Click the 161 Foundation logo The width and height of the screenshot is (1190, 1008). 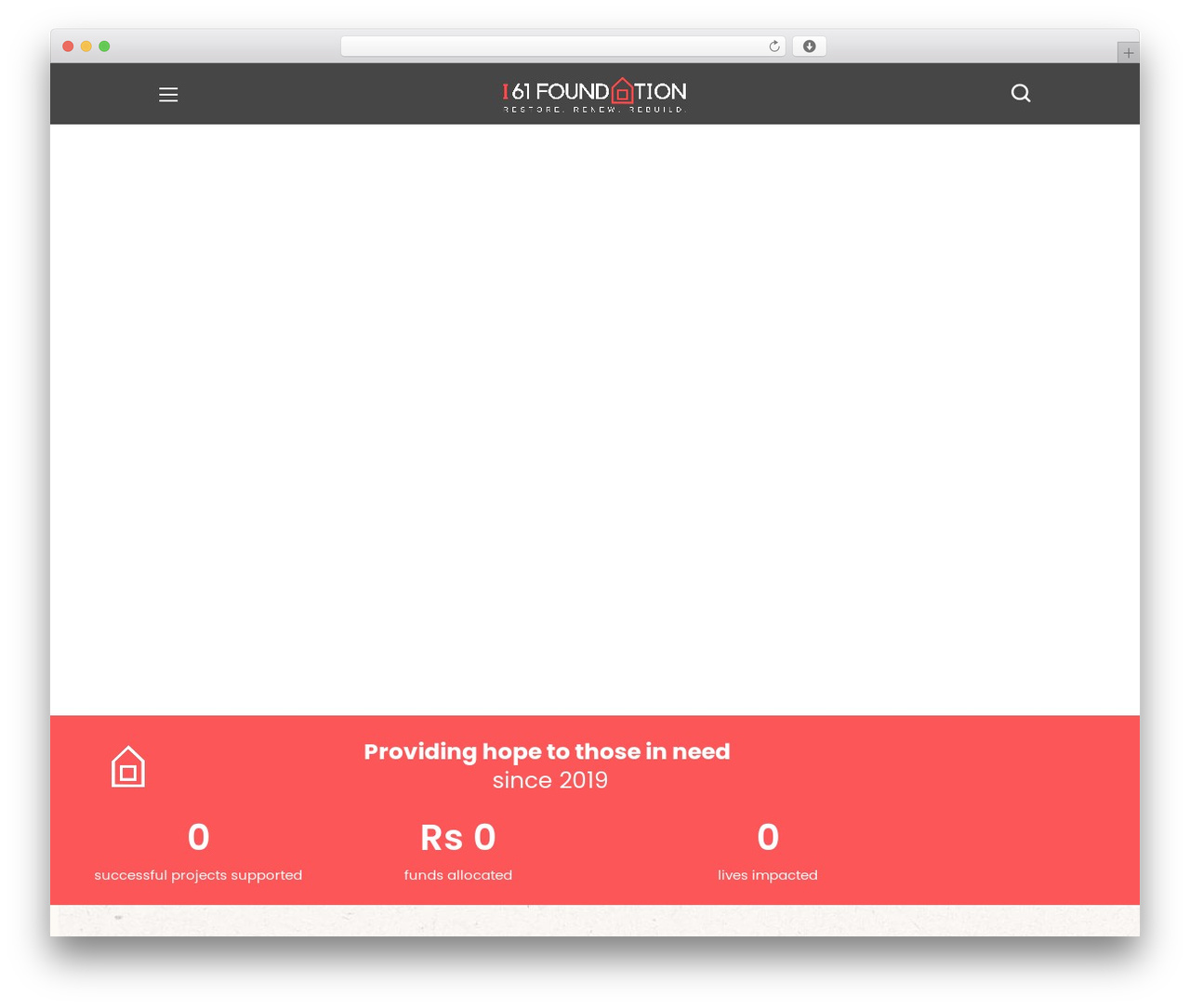595,95
